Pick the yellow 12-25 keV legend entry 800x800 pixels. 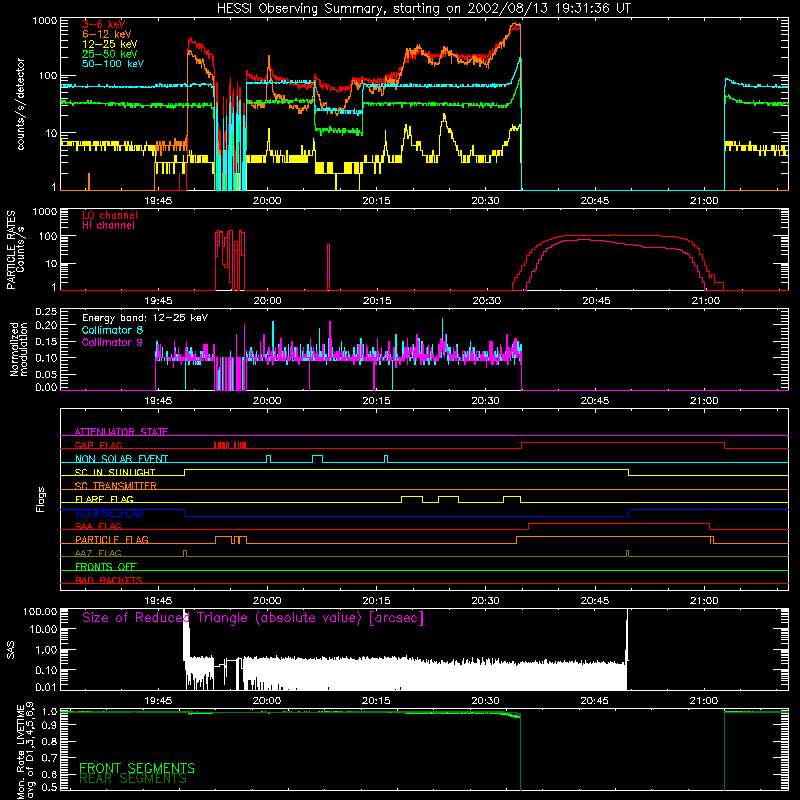[110, 44]
